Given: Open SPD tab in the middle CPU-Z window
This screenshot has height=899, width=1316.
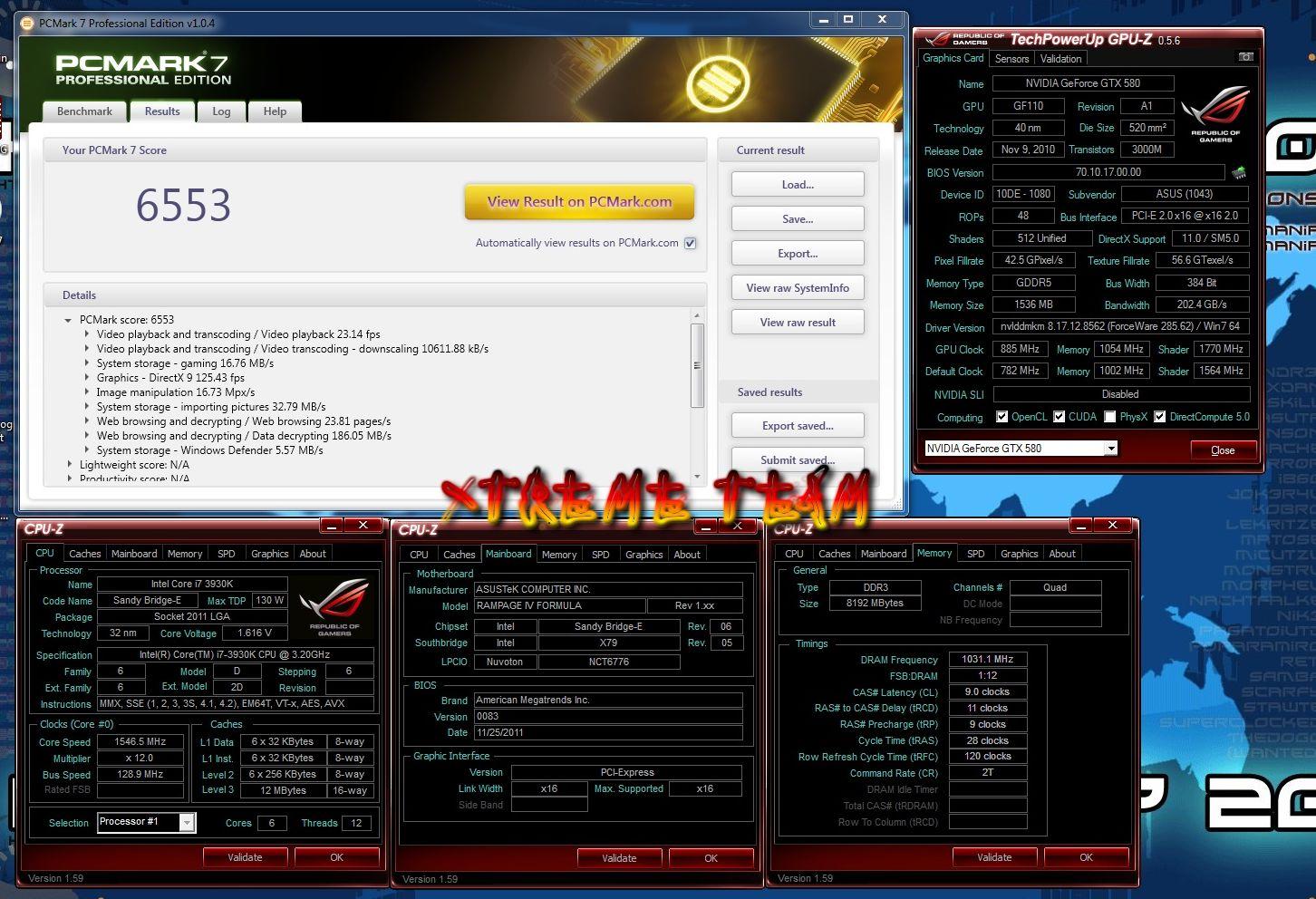Looking at the screenshot, I should click(600, 555).
